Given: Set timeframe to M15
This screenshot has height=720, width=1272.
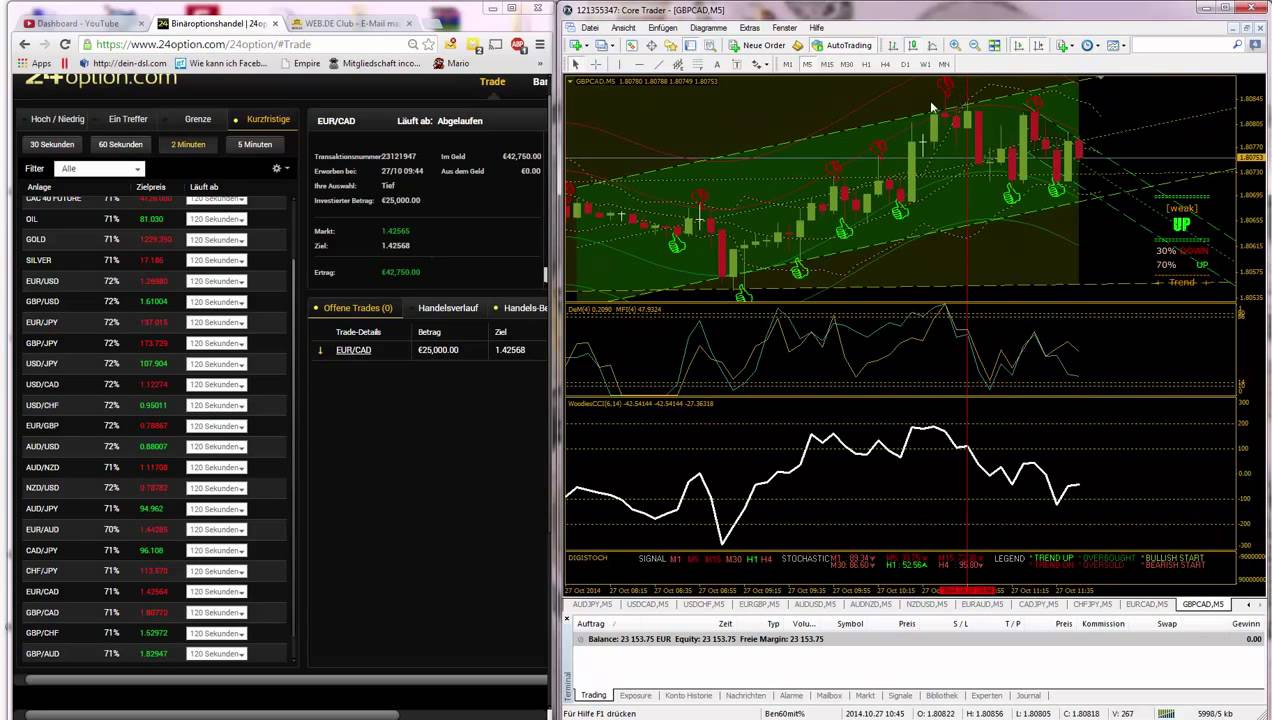Looking at the screenshot, I should pos(827,64).
